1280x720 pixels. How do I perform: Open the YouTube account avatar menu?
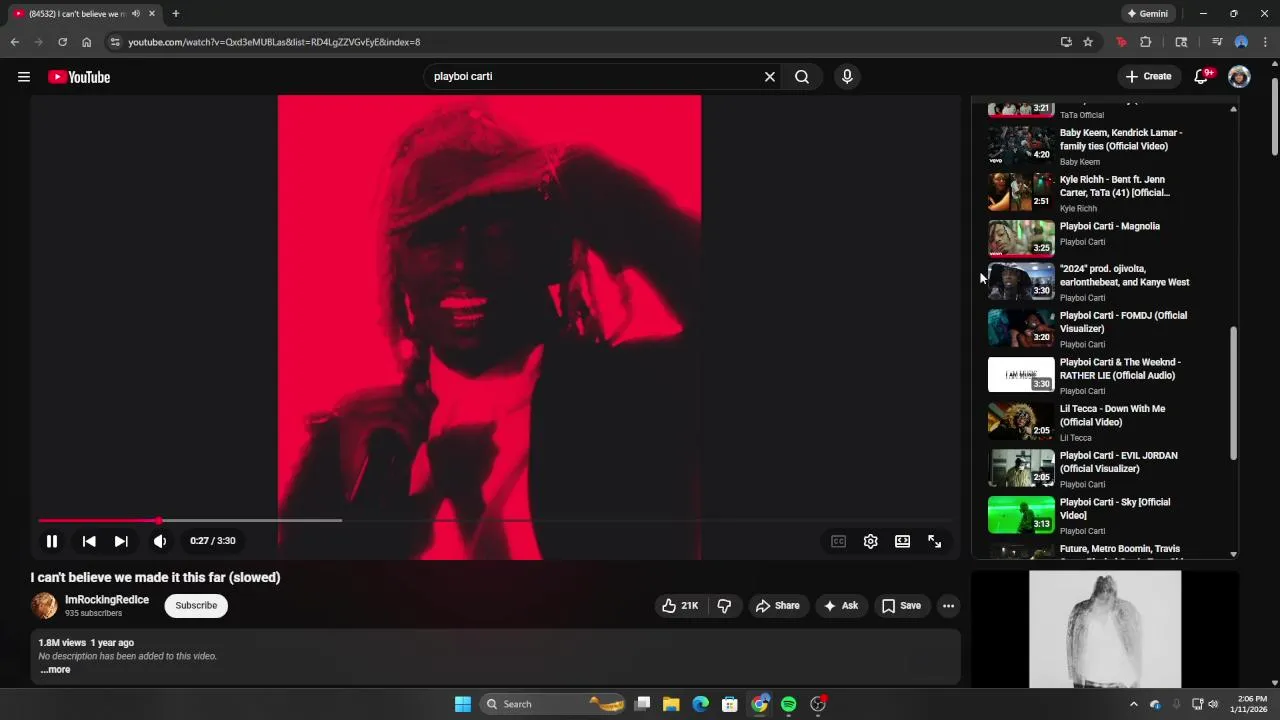point(1239,77)
